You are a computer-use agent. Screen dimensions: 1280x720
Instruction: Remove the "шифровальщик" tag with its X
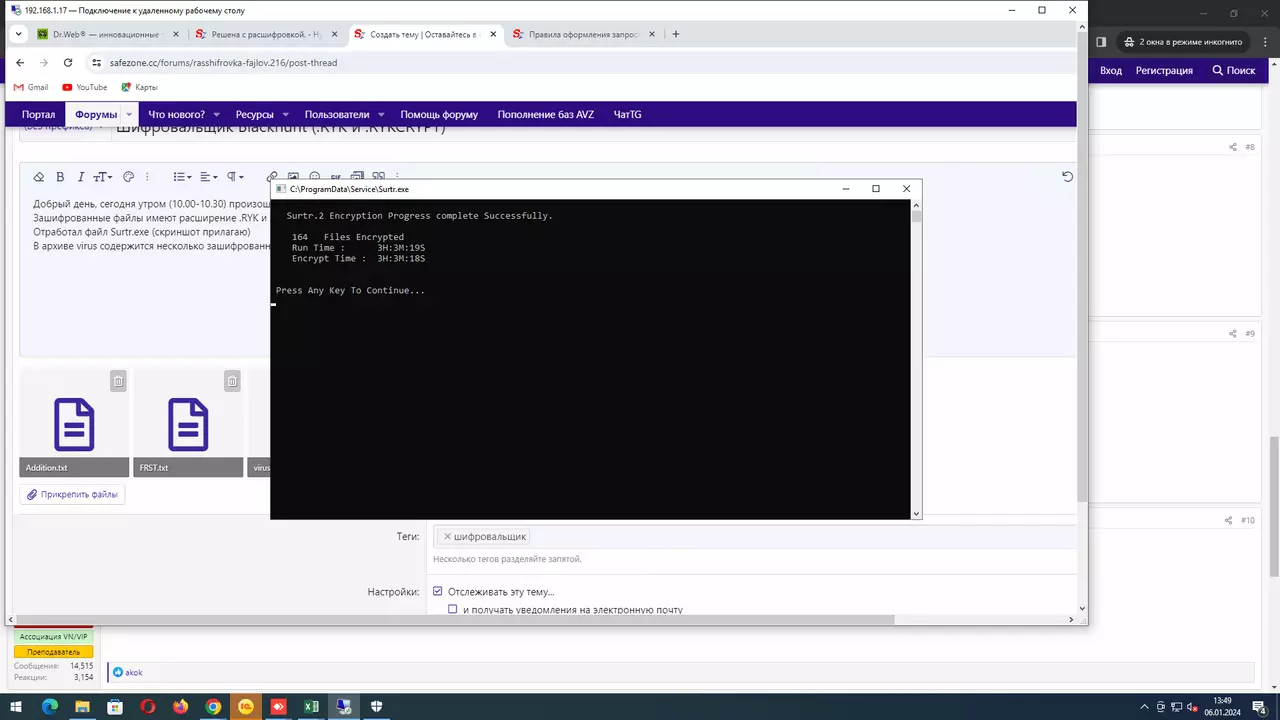(447, 537)
